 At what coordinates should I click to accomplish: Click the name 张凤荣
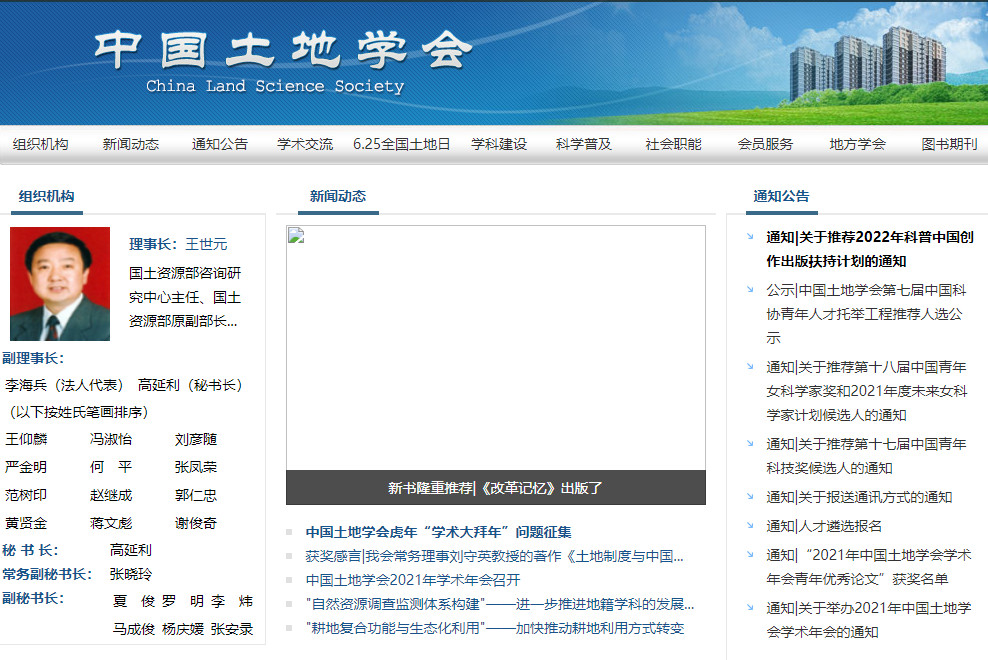196,467
